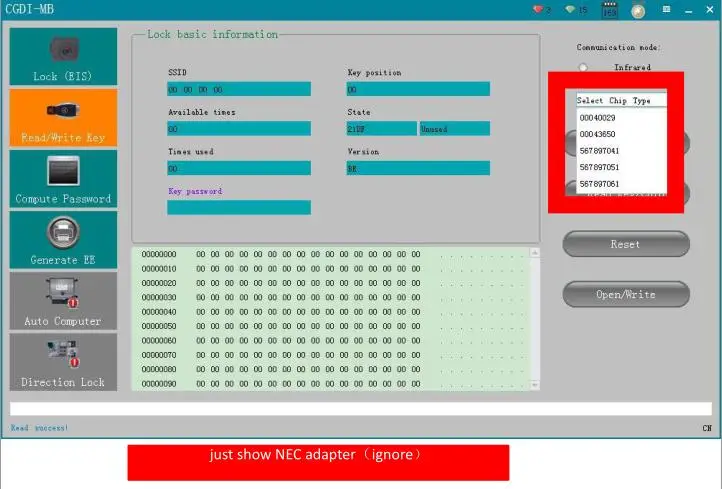Open the Compute Password module

(x=63, y=179)
